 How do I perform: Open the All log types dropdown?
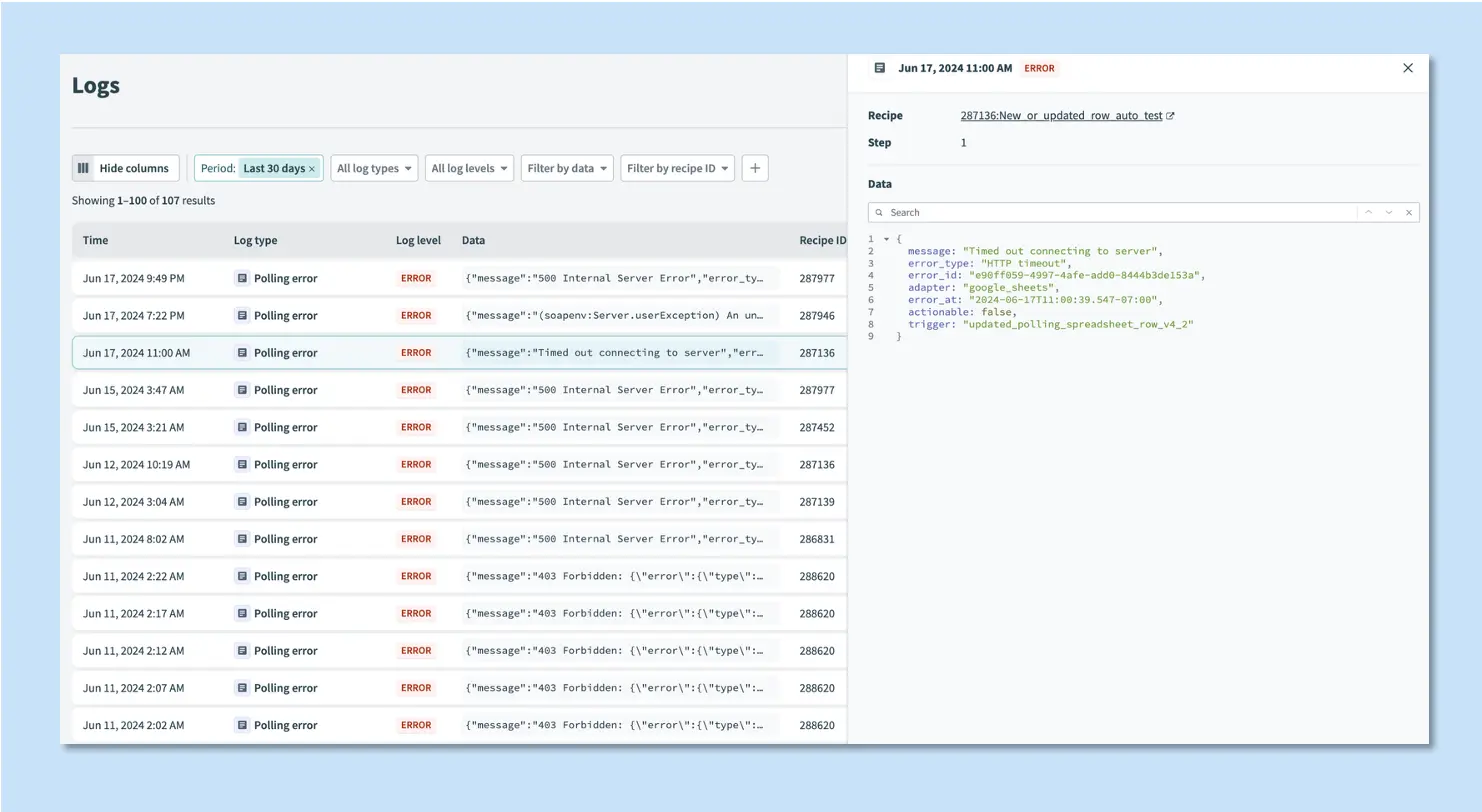point(374,168)
